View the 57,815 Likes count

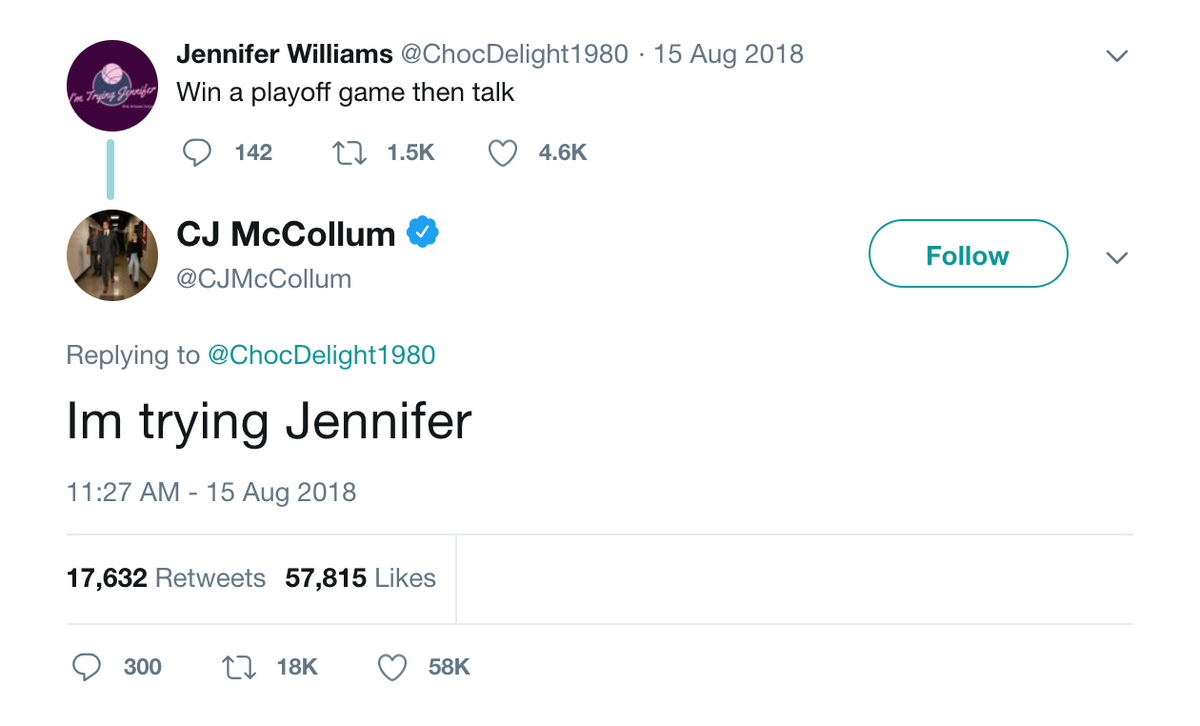coord(360,578)
